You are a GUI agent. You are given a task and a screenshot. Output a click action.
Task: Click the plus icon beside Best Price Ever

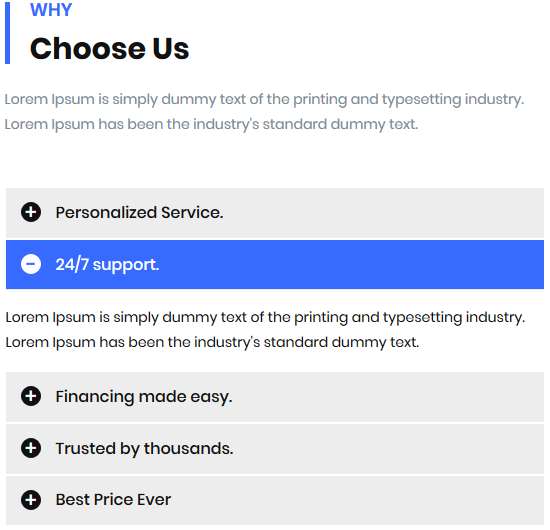(31, 500)
